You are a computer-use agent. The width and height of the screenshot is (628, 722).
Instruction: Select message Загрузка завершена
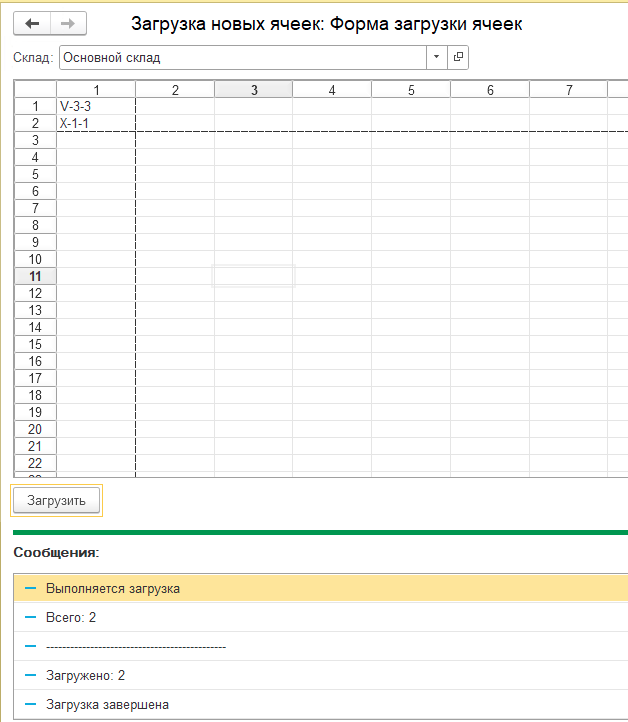[x=321, y=705]
